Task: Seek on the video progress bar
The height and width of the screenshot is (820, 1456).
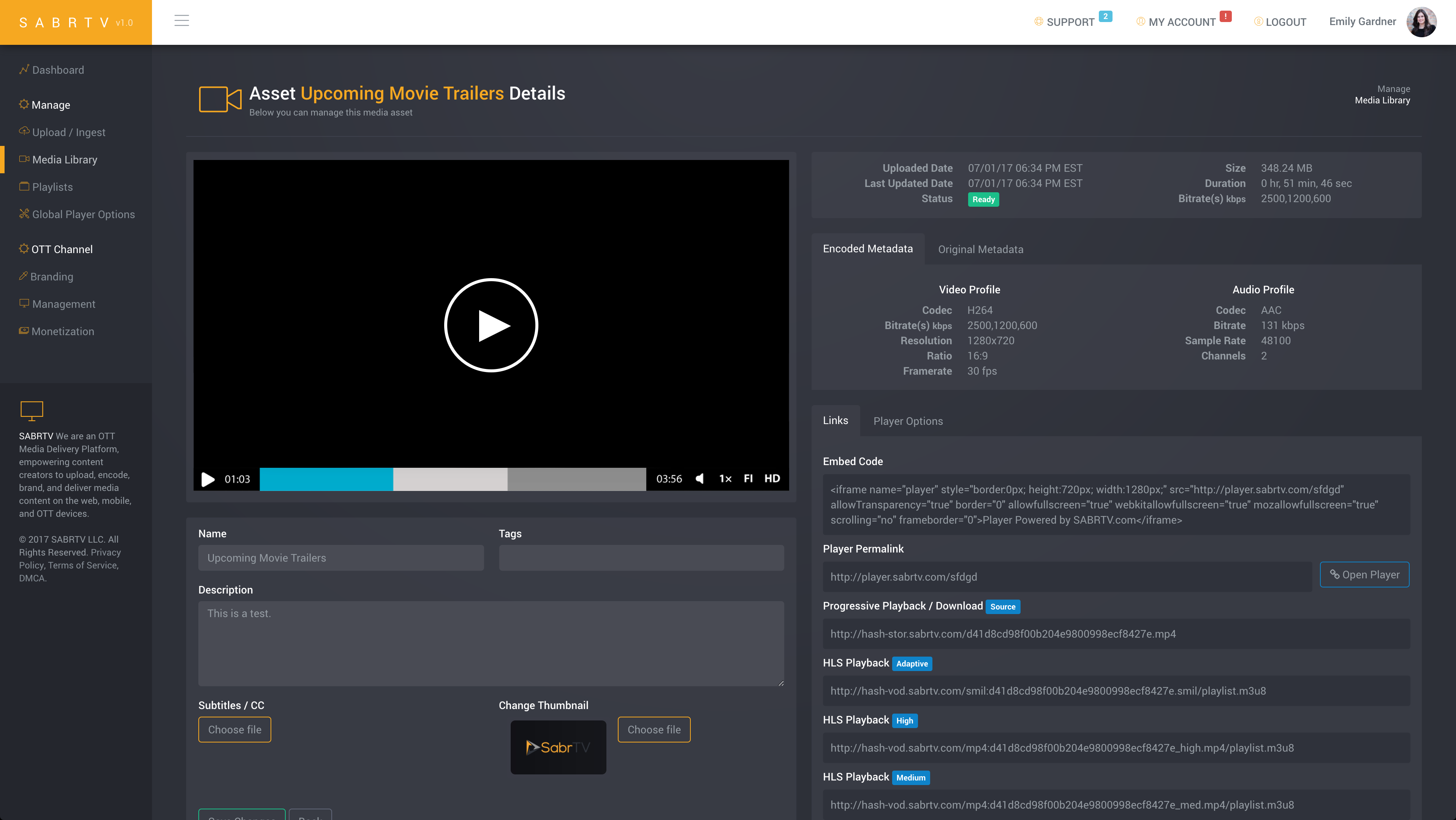Action: tap(452, 479)
